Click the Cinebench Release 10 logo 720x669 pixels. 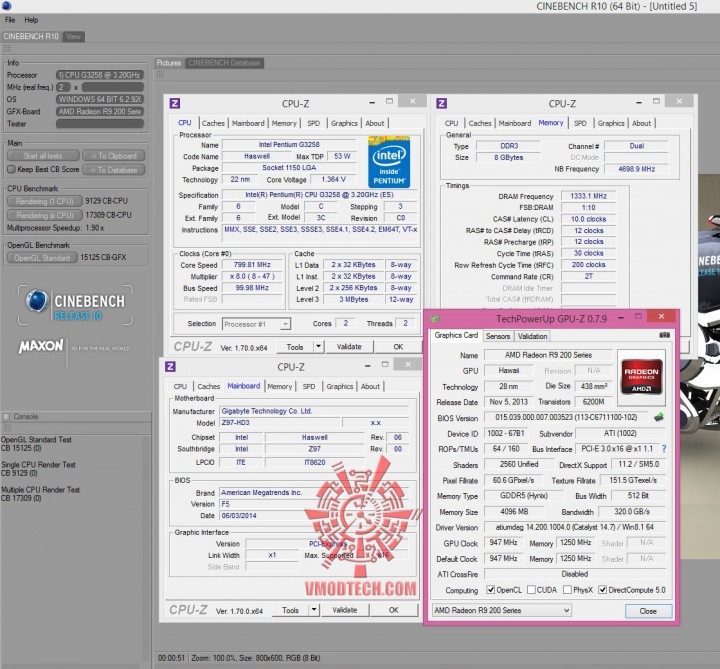point(76,305)
